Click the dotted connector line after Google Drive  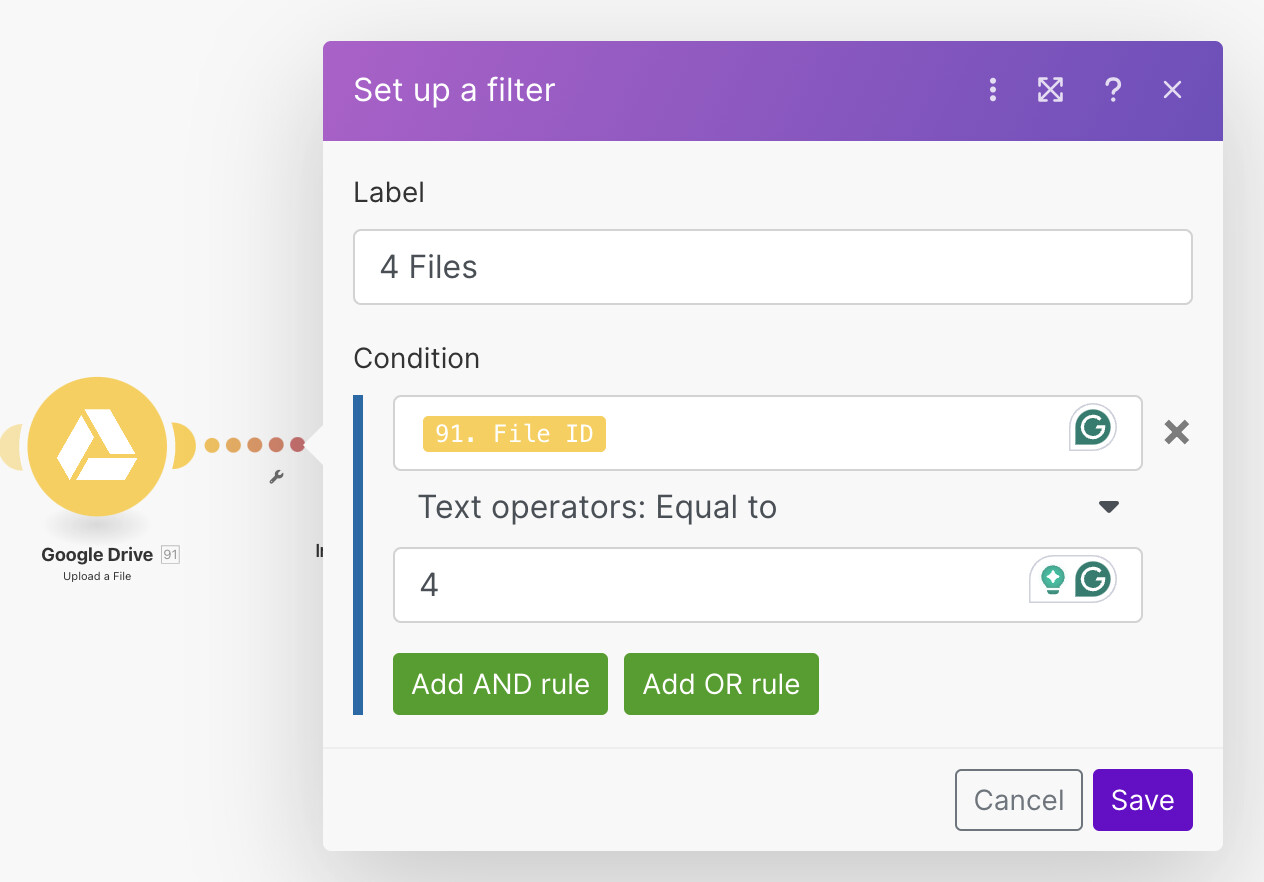[x=254, y=445]
